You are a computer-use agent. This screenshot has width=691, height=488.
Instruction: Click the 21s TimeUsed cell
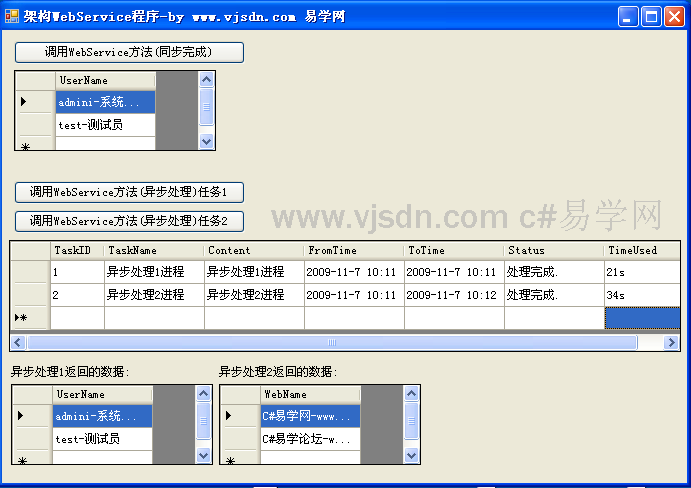click(641, 272)
